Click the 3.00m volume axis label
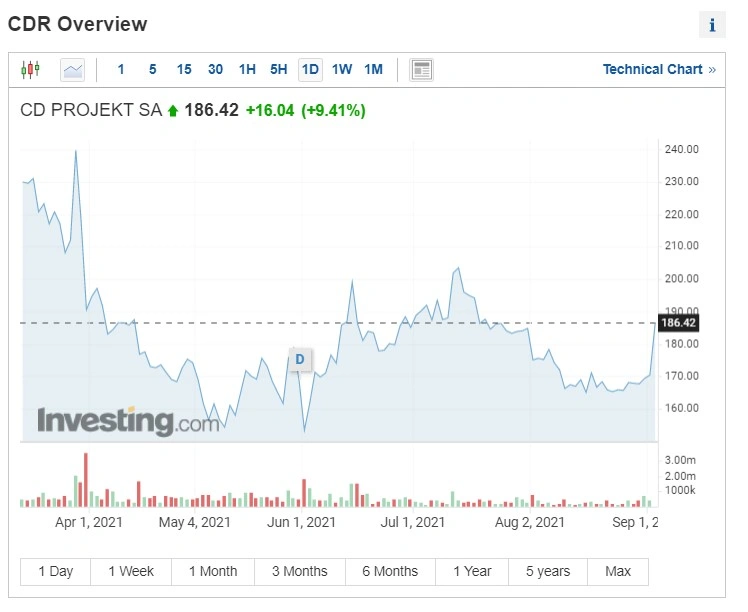 680,460
